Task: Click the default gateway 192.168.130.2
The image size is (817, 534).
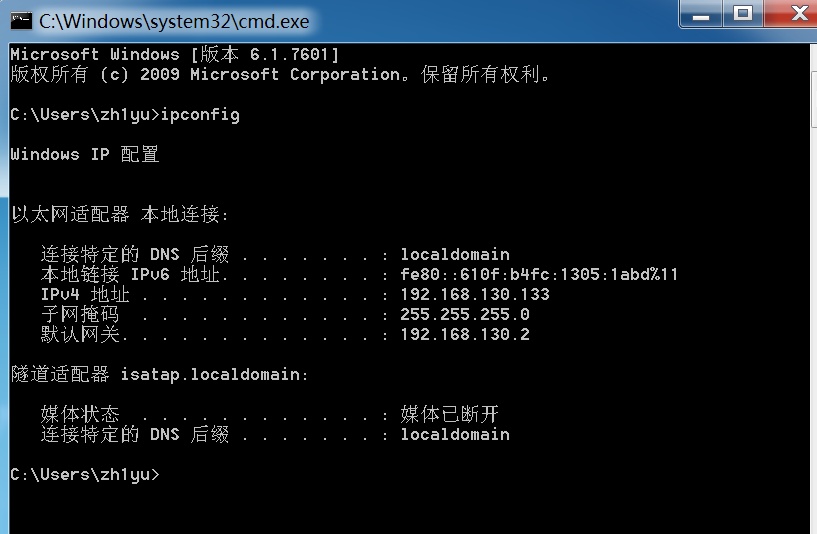Action: [464, 335]
